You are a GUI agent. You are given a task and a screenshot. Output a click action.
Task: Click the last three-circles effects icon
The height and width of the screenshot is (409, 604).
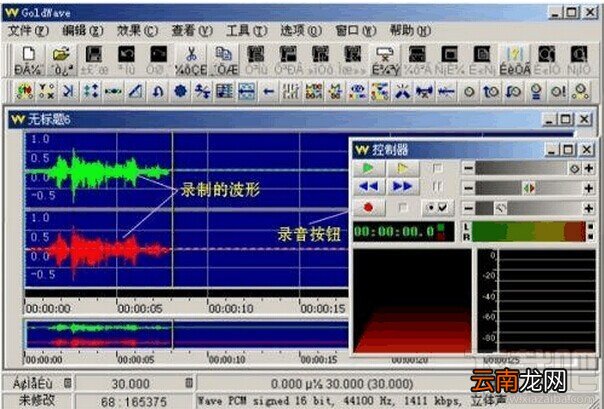coord(580,92)
